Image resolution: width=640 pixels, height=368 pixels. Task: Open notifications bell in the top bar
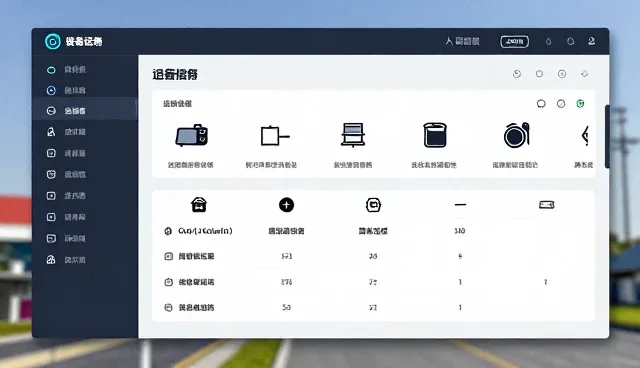(570, 42)
